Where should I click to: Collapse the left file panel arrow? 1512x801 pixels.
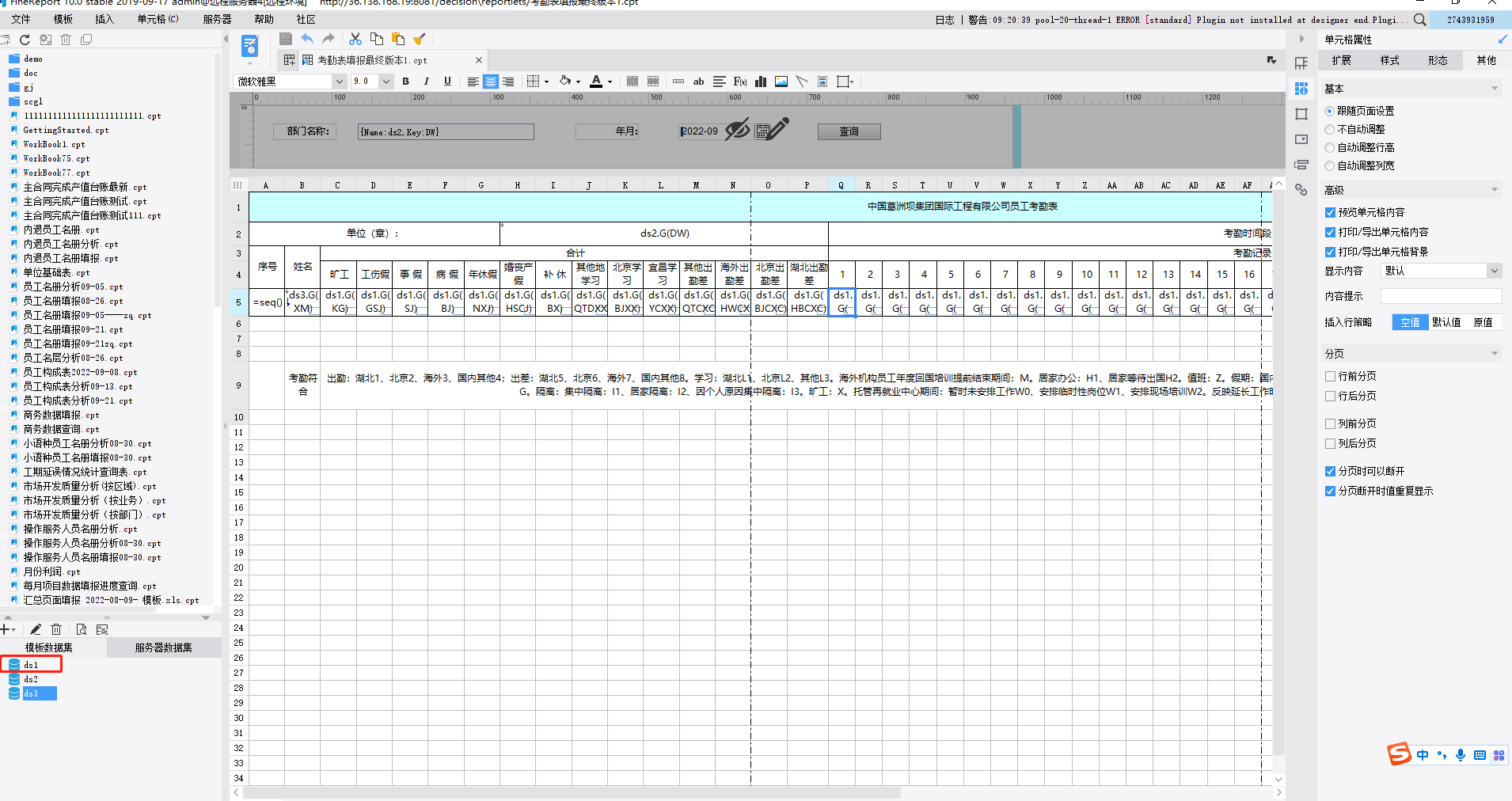(226, 39)
